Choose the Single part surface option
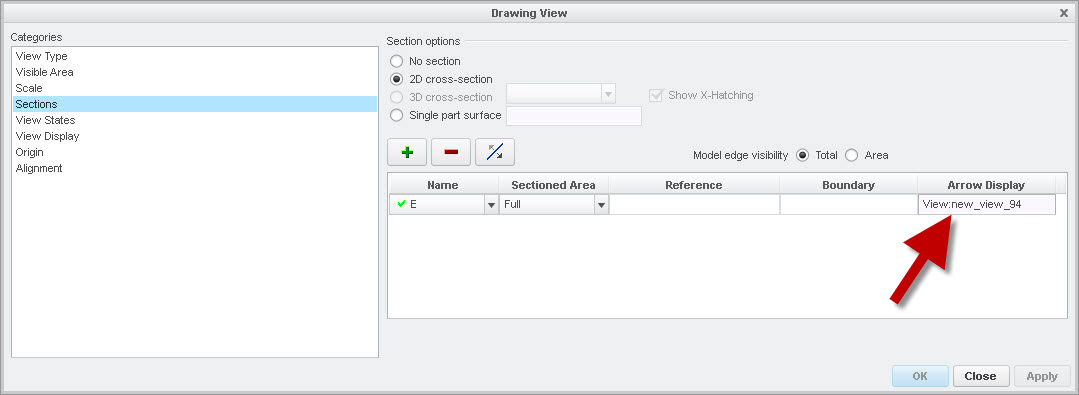1079x395 pixels. 396,115
